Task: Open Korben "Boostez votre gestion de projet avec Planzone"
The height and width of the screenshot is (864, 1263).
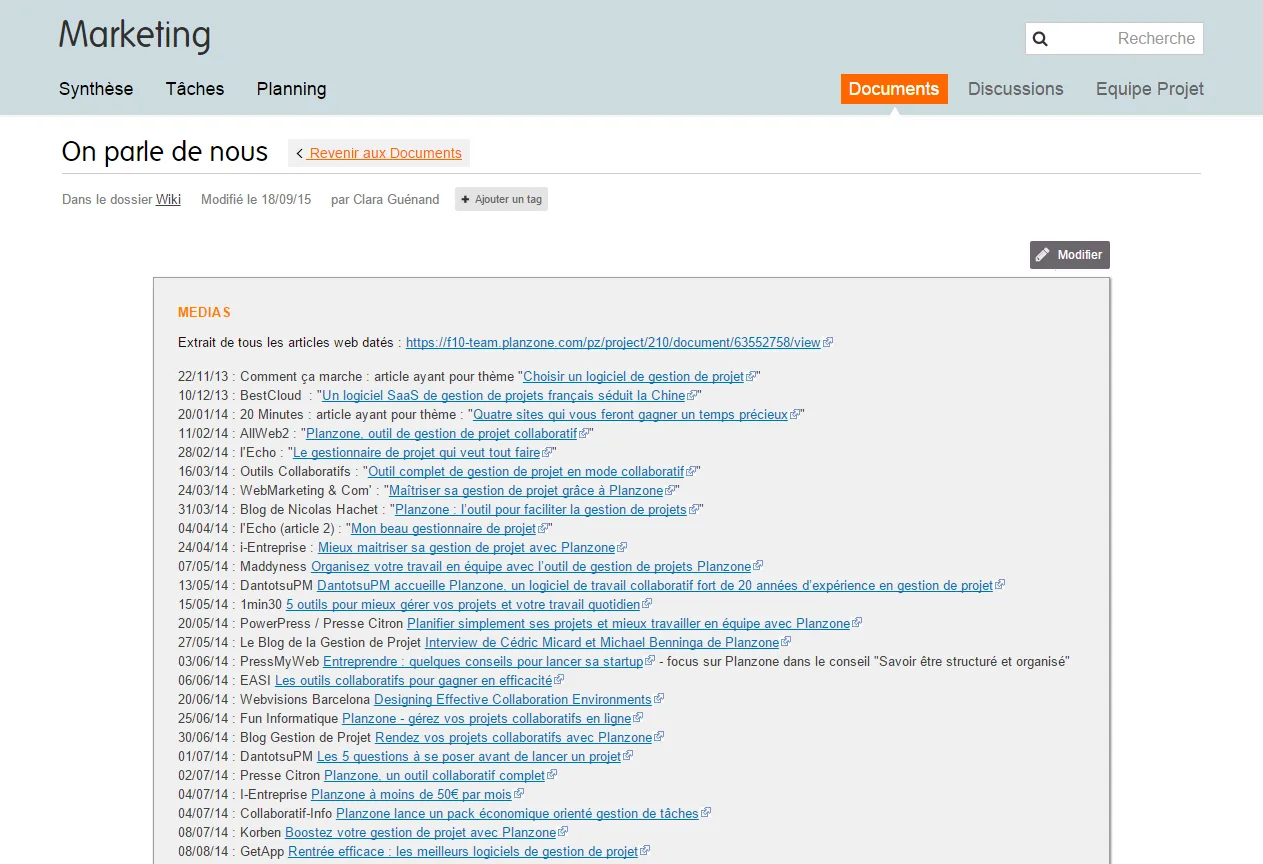Action: tap(420, 833)
